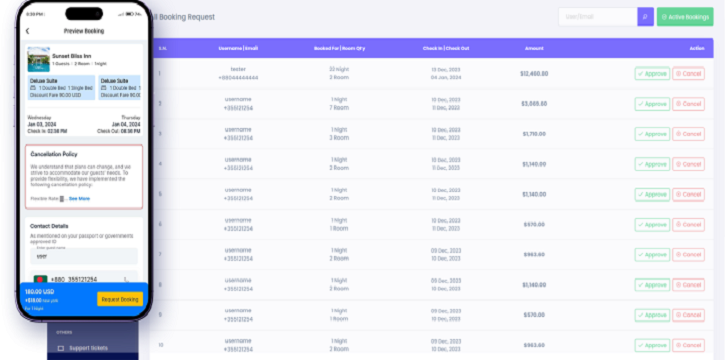This screenshot has width=725, height=360.
Task: Click the '04 Jan, 2024' check-out date
Action: pyautogui.click(x=446, y=78)
